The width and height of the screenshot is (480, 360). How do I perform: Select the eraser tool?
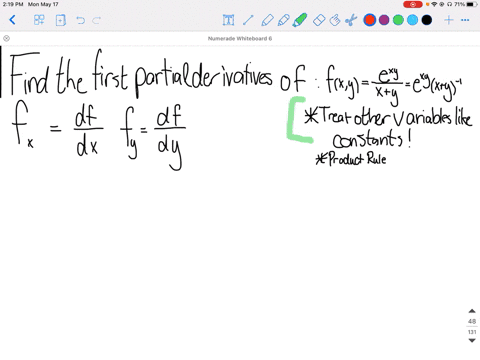tap(319, 20)
